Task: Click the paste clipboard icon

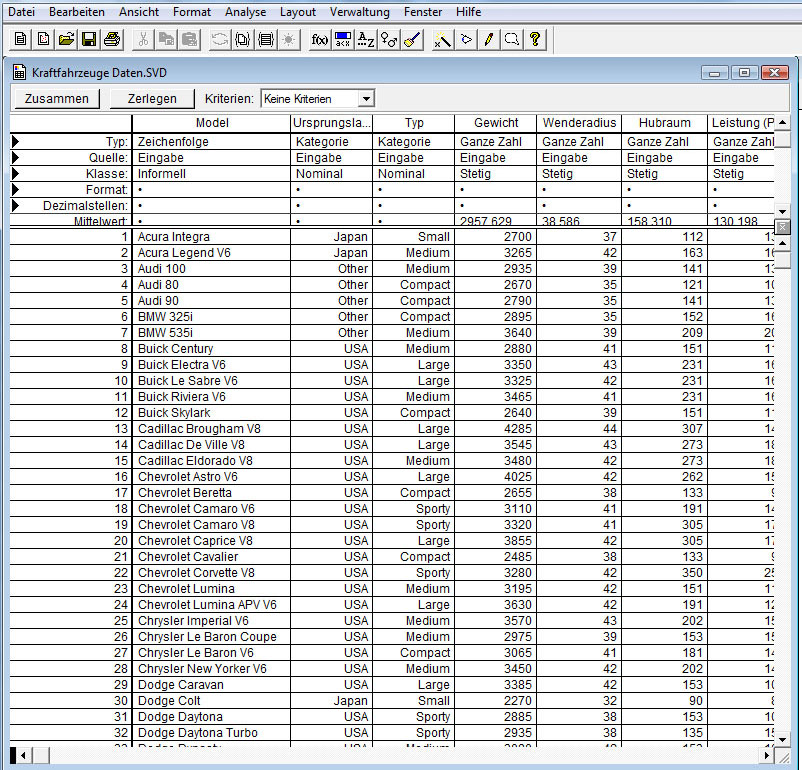Action: (x=189, y=39)
